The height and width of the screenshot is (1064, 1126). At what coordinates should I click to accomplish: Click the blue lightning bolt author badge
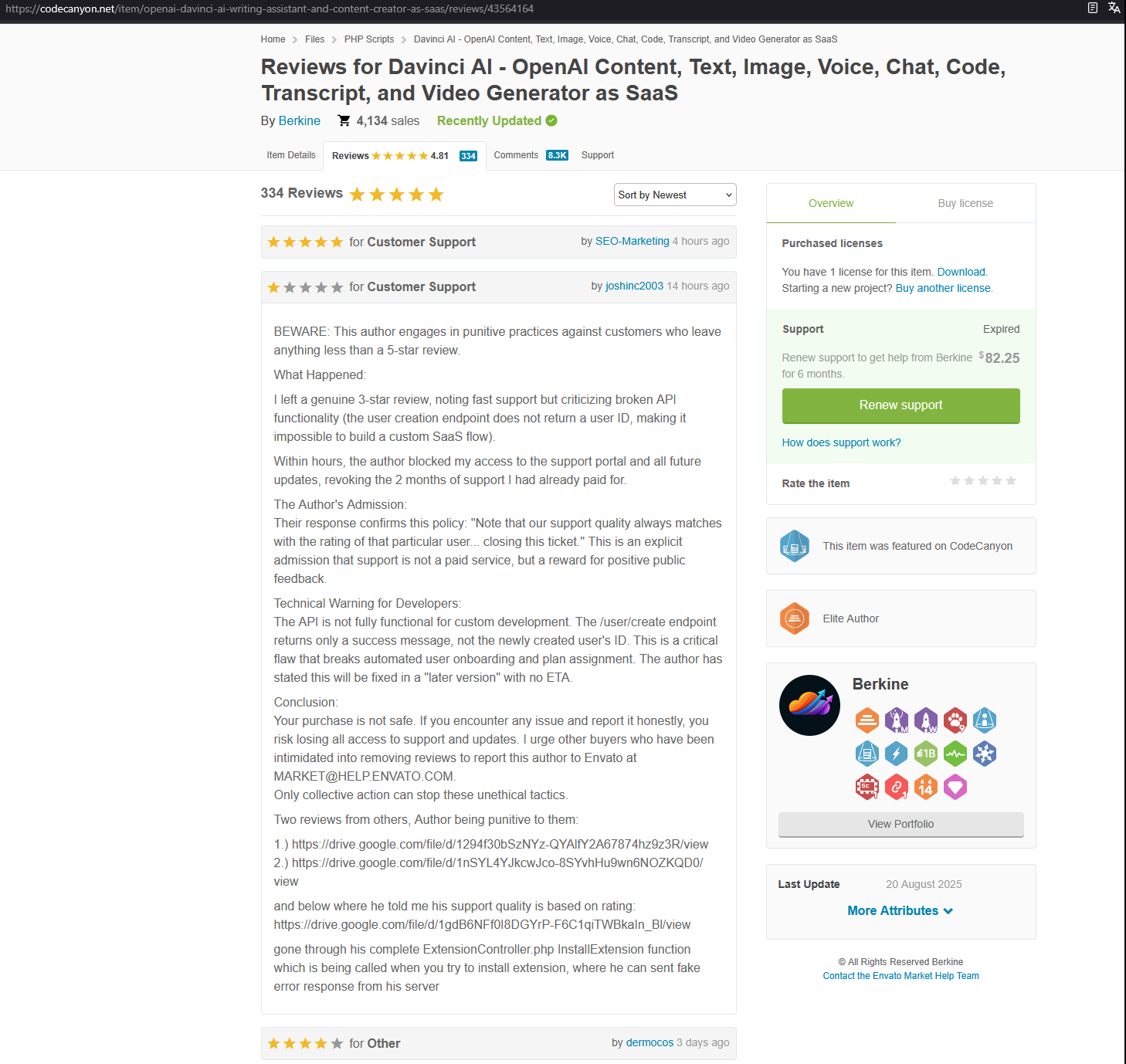pyautogui.click(x=896, y=754)
